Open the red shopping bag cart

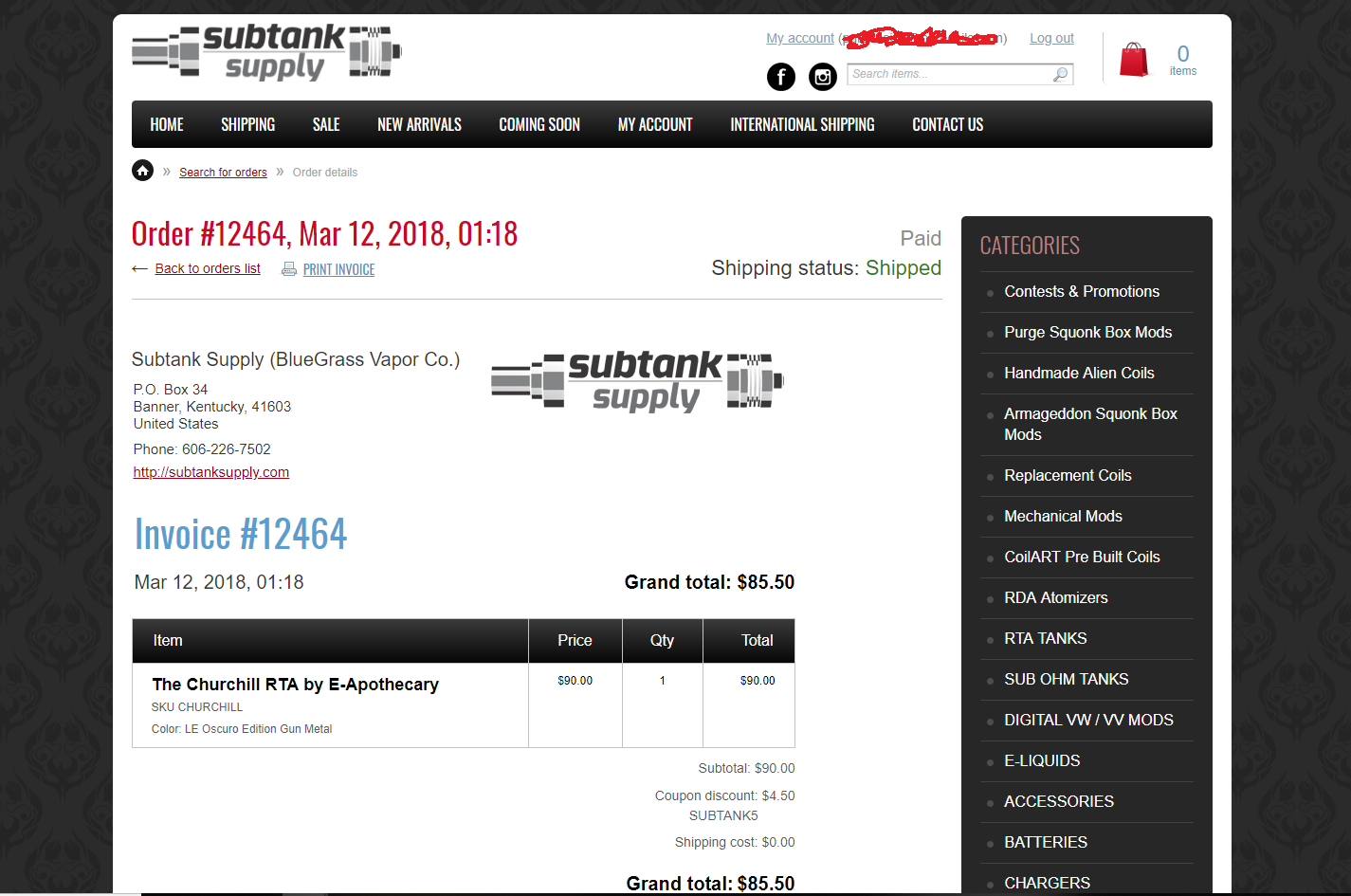[1133, 60]
